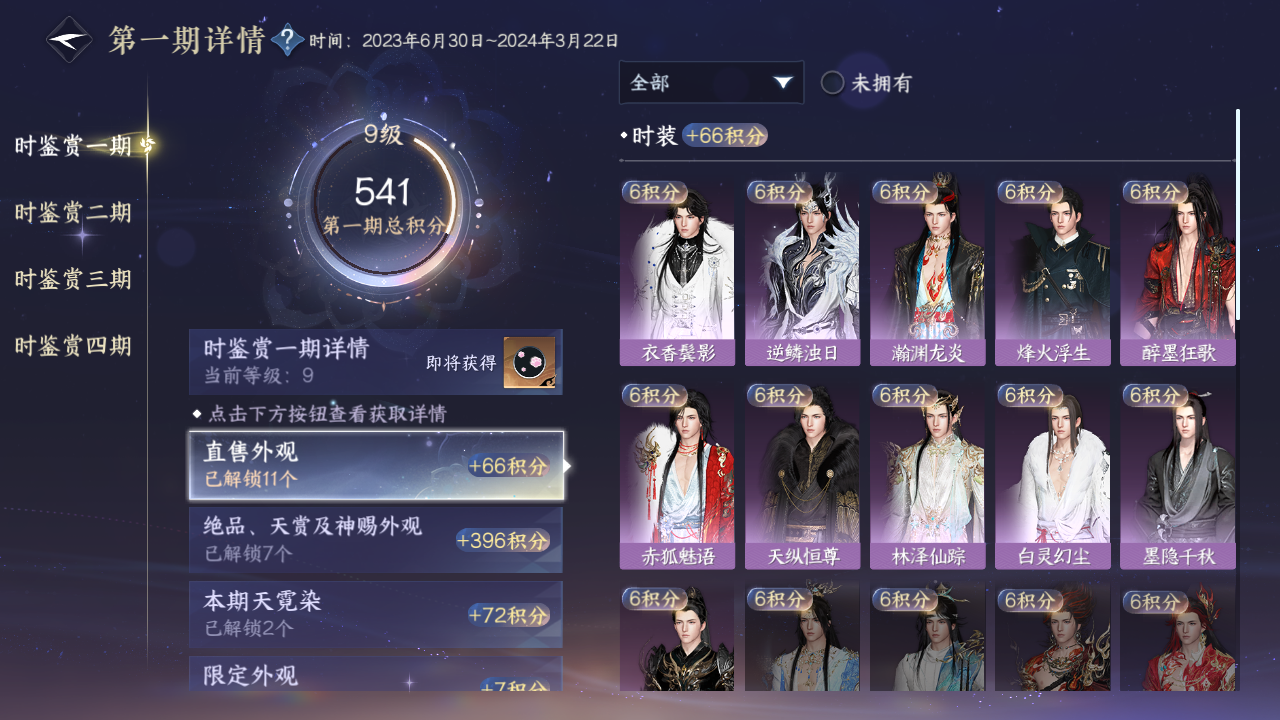This screenshot has width=1280, height=720.
Task: Open 本期天霓染 details button
Action: (376, 614)
